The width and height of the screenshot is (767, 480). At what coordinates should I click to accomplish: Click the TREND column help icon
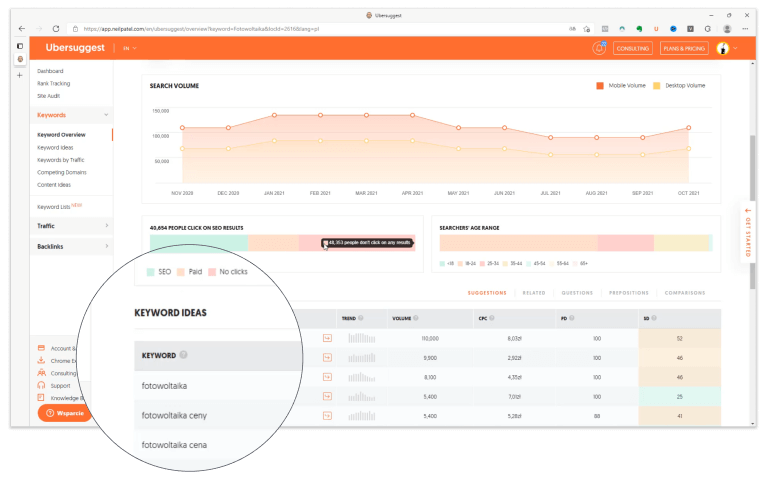pyautogui.click(x=361, y=318)
